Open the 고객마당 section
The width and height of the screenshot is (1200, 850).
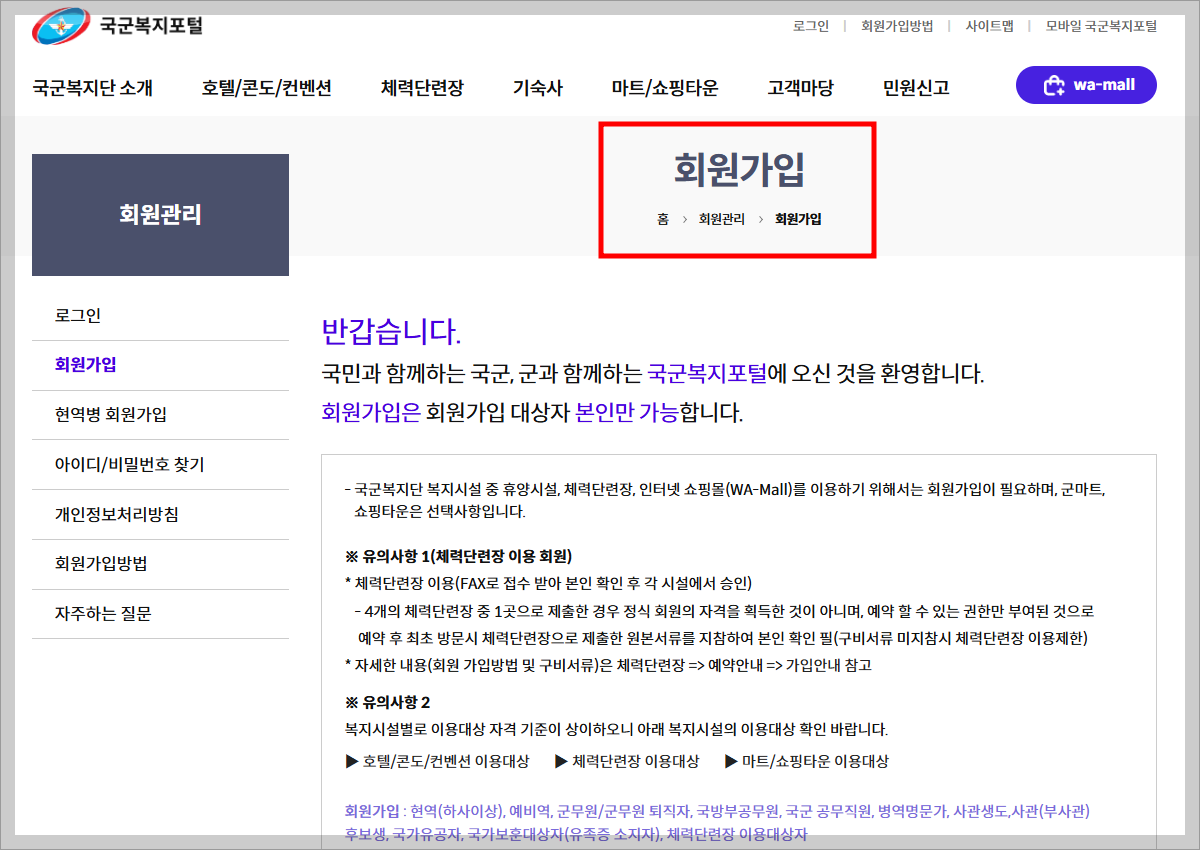799,87
